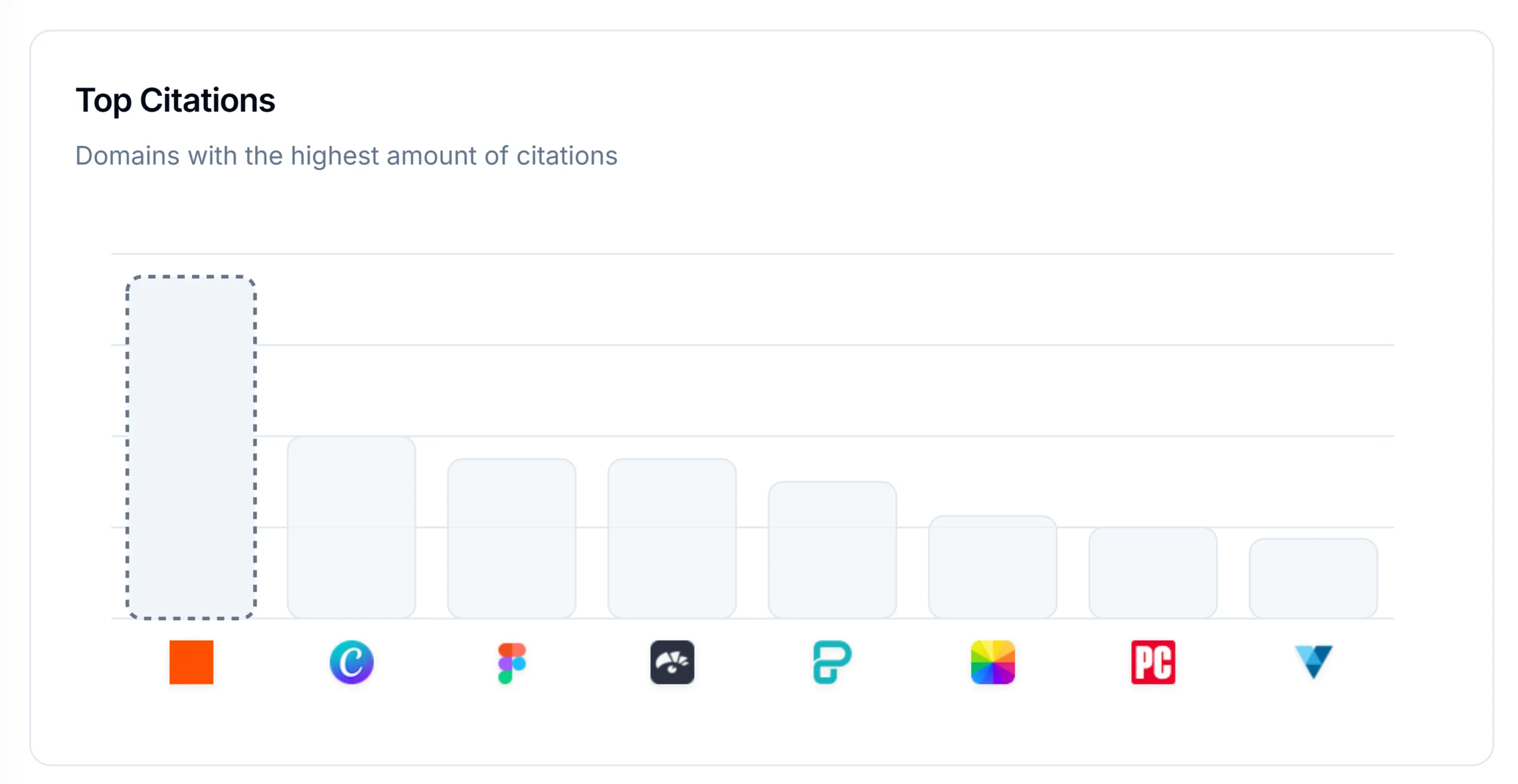This screenshot has height=784, width=1518.
Task: Click the Figma logo icon
Action: [512, 663]
